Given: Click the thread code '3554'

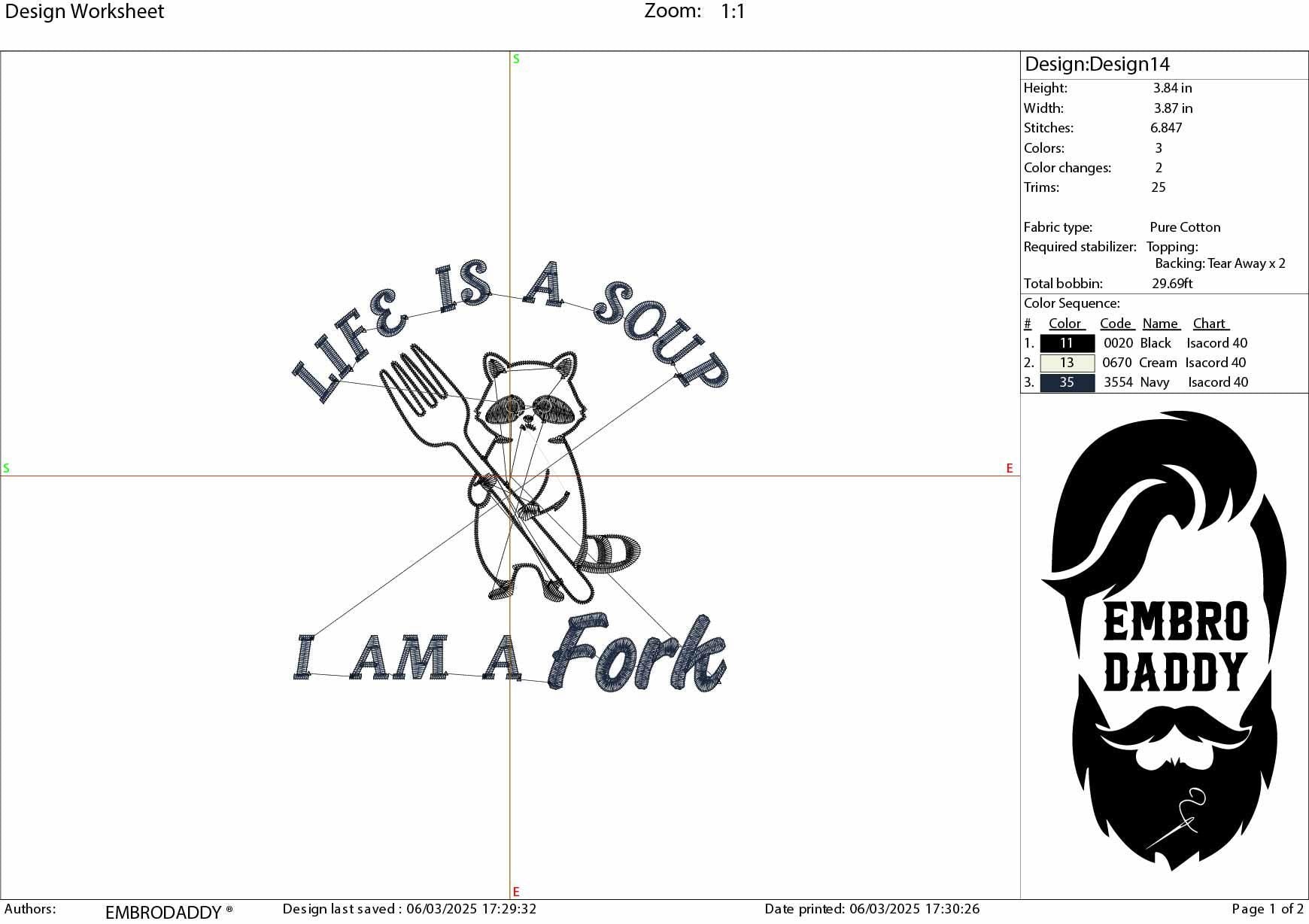Looking at the screenshot, I should coord(1118,382).
